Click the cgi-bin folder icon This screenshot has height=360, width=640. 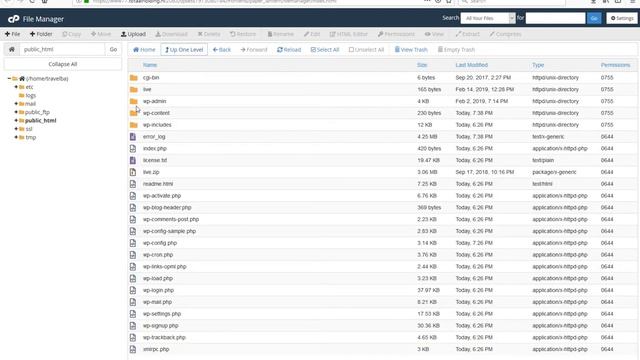[133, 78]
